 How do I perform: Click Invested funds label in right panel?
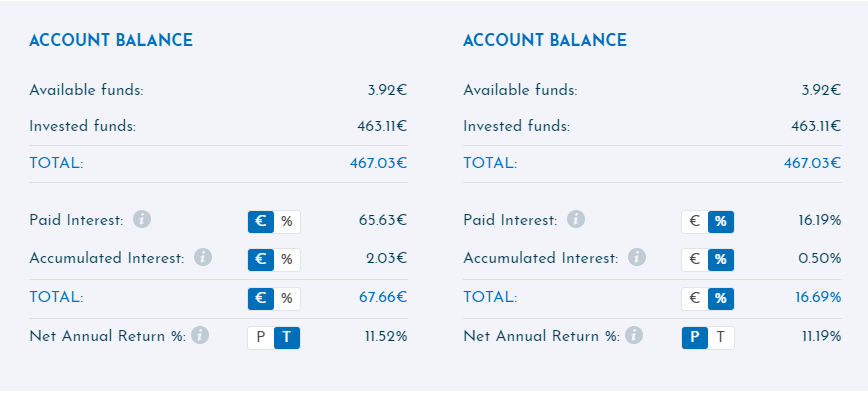pyautogui.click(x=516, y=126)
